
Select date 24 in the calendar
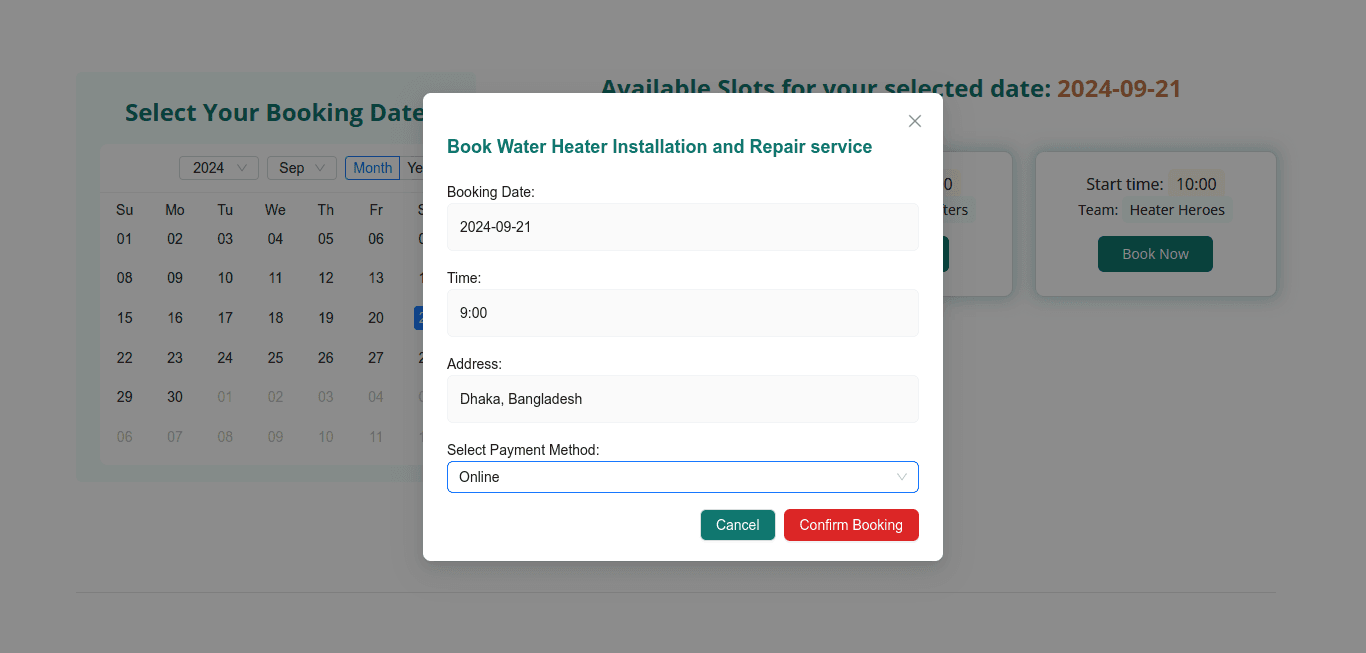[x=225, y=358]
